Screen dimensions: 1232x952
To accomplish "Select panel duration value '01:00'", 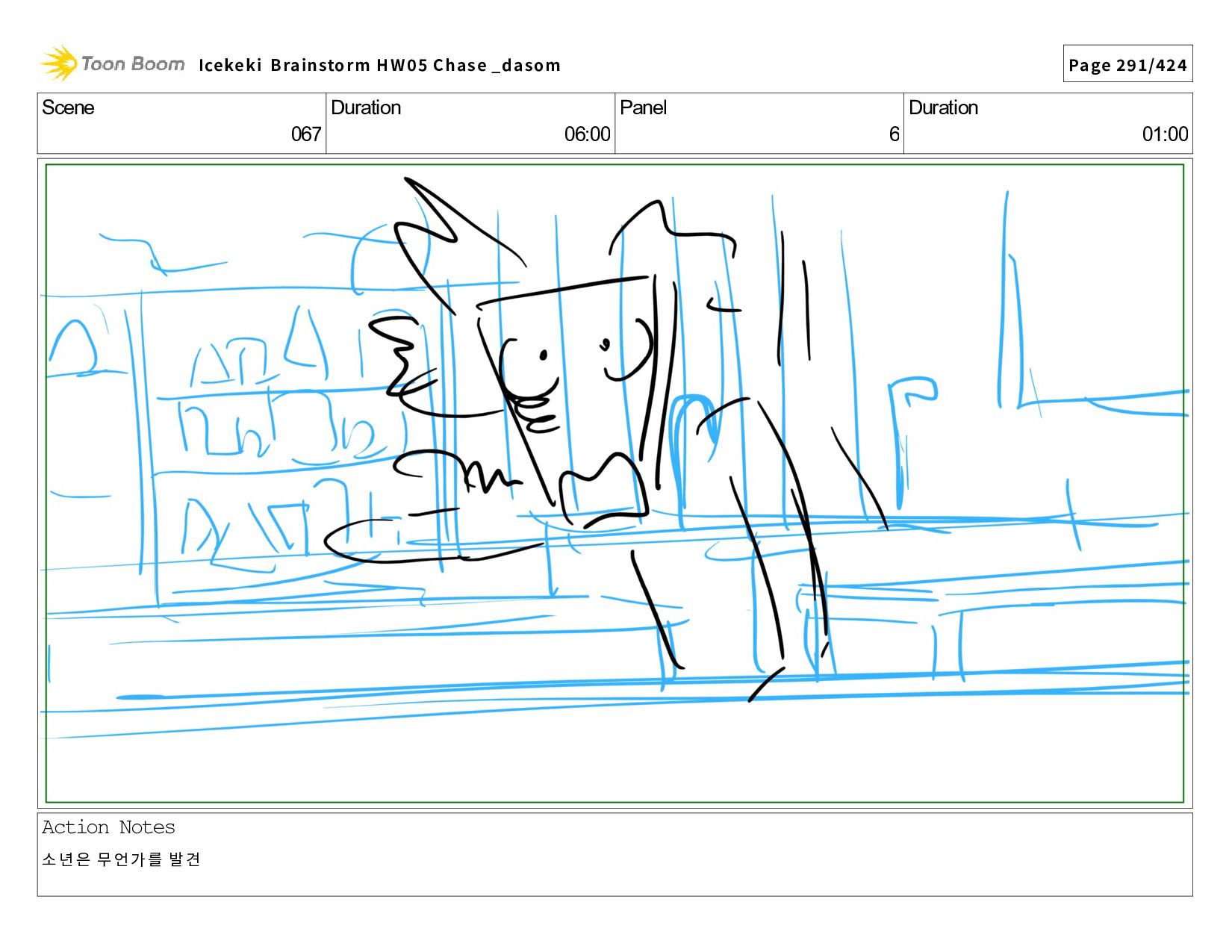I will 1165,134.
